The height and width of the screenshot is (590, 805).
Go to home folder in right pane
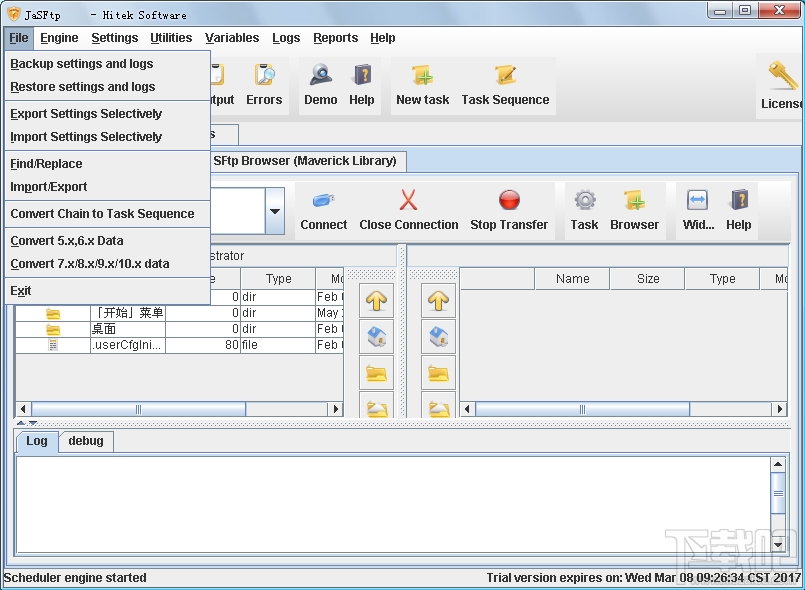coord(438,337)
